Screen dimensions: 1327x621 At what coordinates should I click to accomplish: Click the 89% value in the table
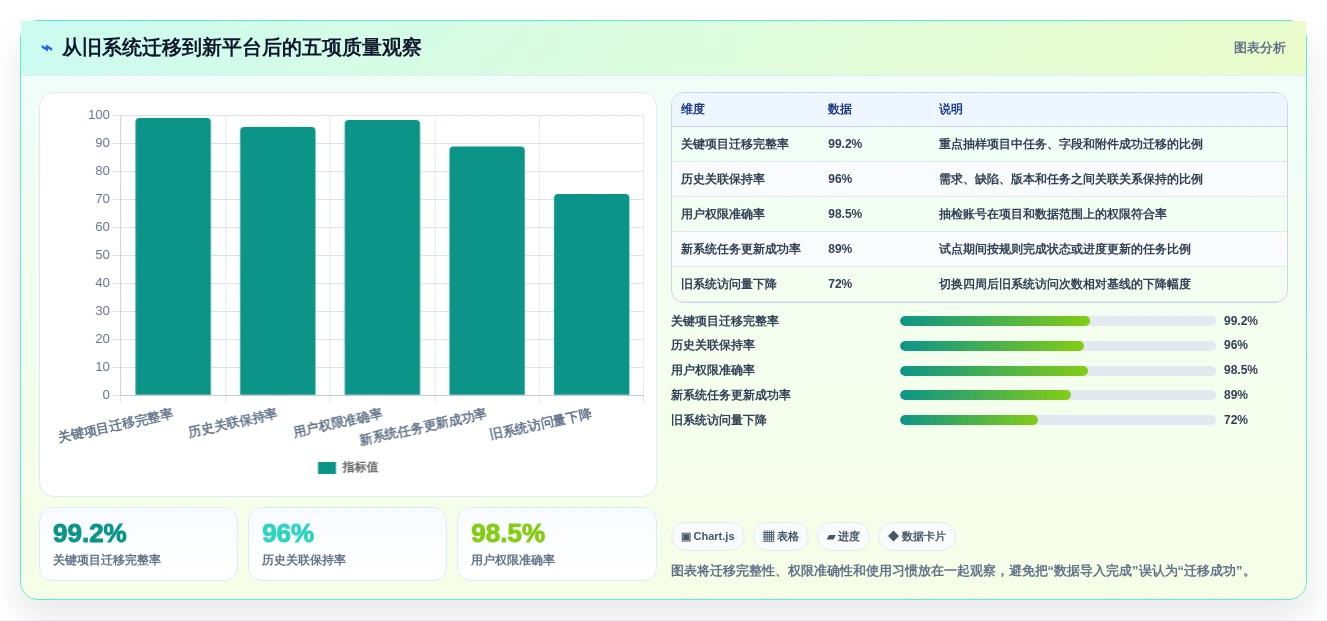click(840, 249)
